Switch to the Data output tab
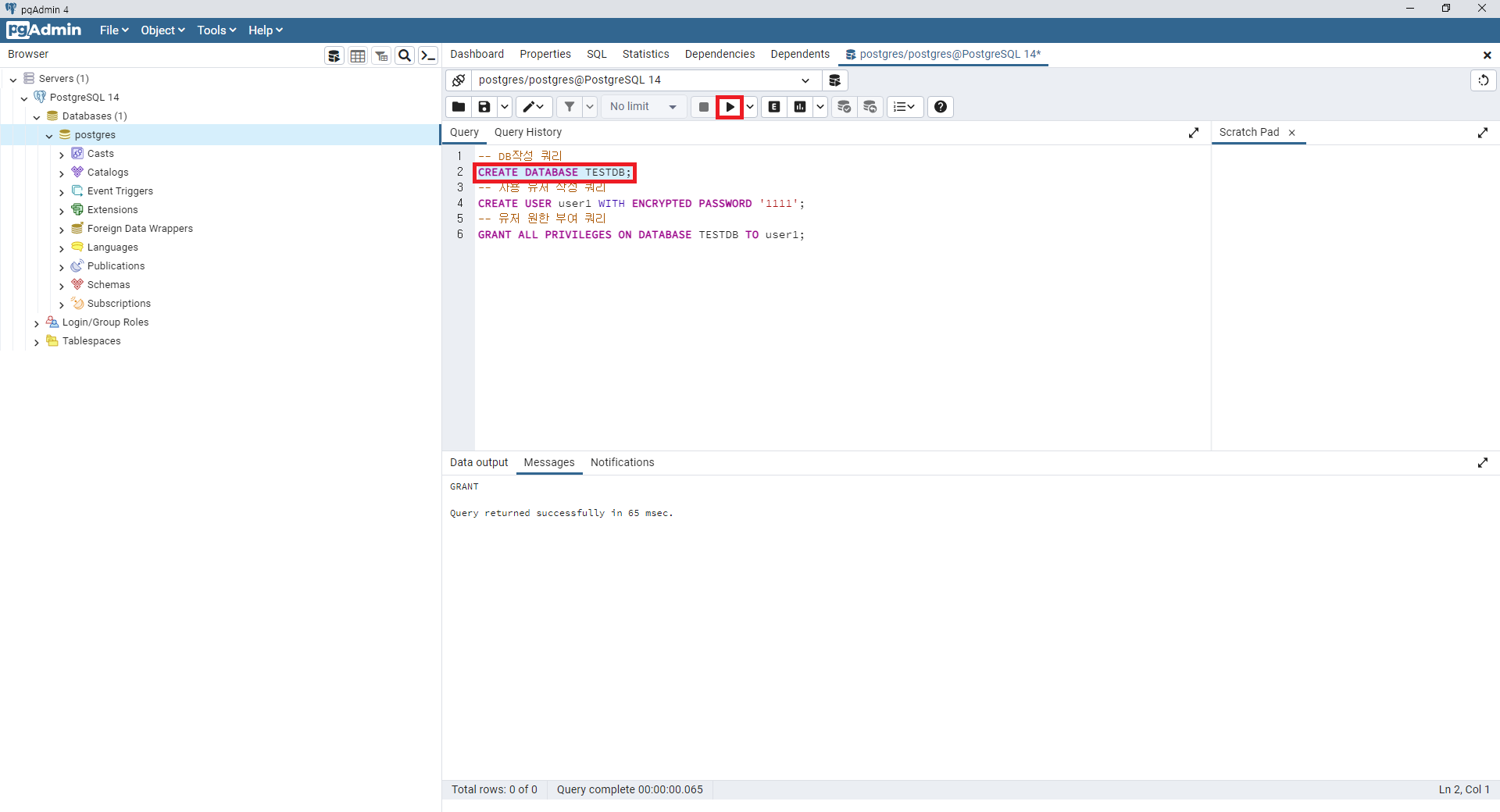Image resolution: width=1500 pixels, height=812 pixels. [478, 462]
